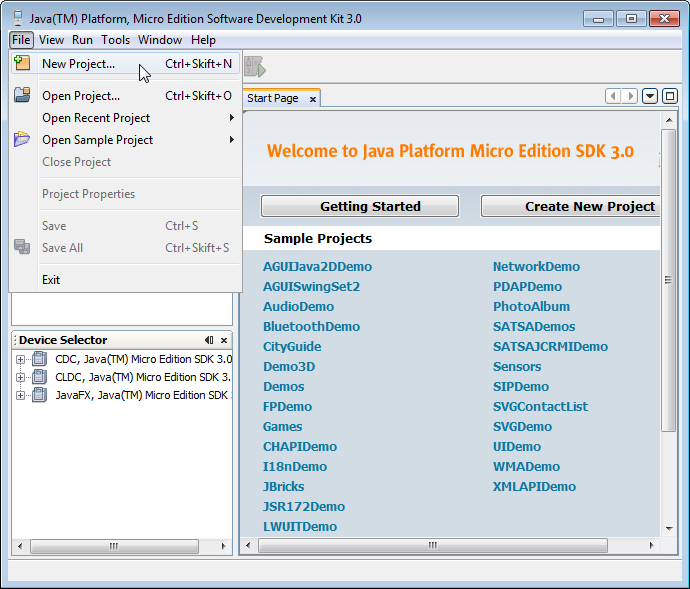
Task: Click the Start Page horizontal scrollbar thumb
Action: tap(433, 545)
